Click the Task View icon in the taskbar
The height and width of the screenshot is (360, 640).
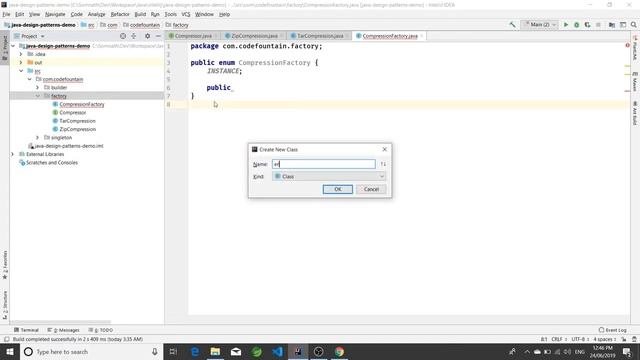(x=173, y=351)
